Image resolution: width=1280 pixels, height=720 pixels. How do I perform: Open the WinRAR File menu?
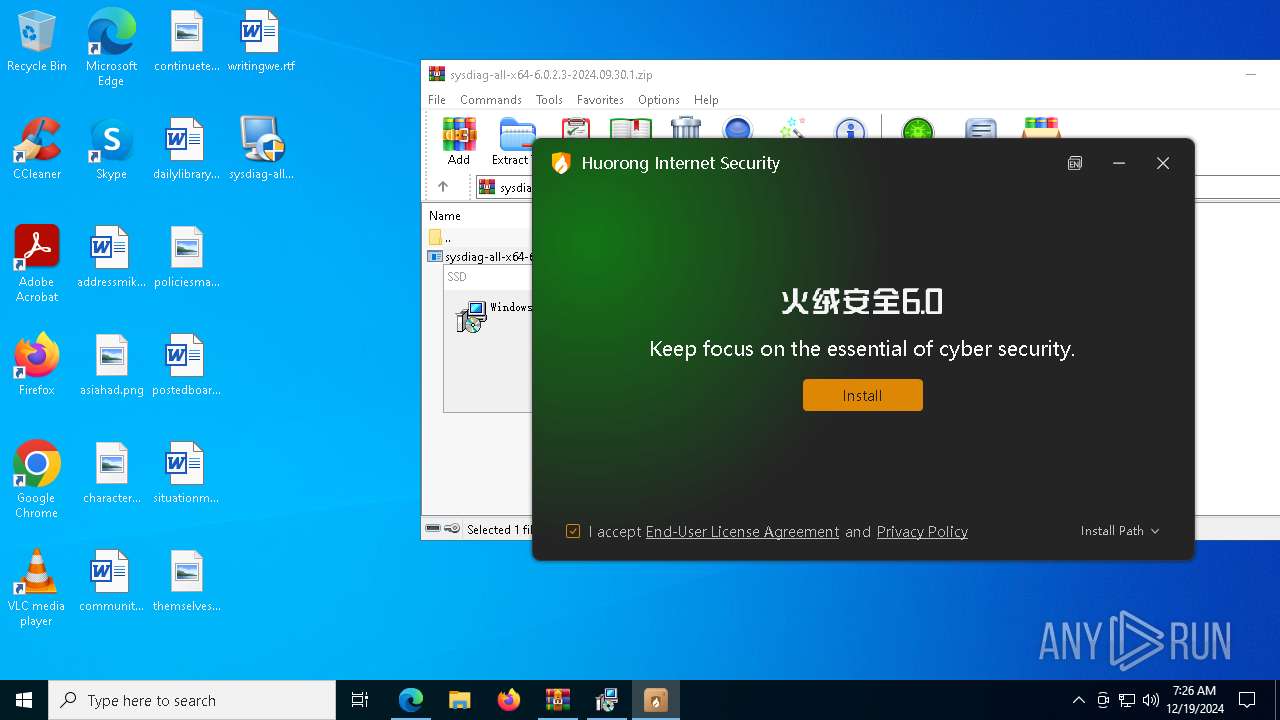[437, 100]
